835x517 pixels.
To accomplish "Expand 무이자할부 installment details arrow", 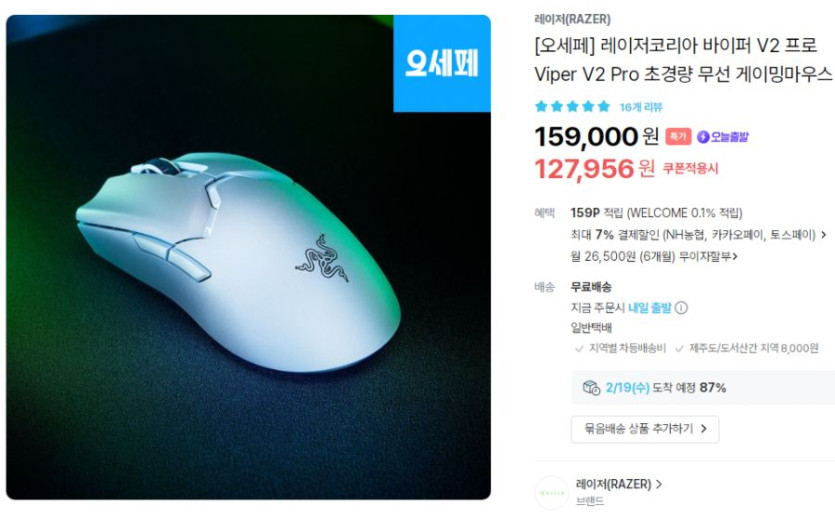I will [735, 257].
